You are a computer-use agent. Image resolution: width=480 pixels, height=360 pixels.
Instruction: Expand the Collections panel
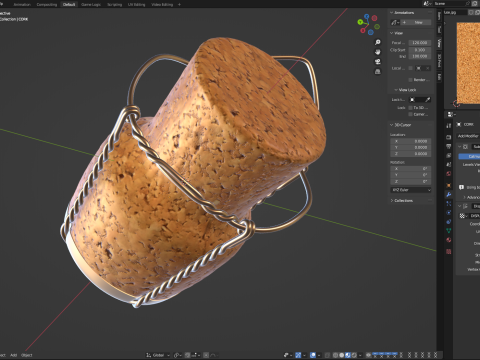pos(402,201)
